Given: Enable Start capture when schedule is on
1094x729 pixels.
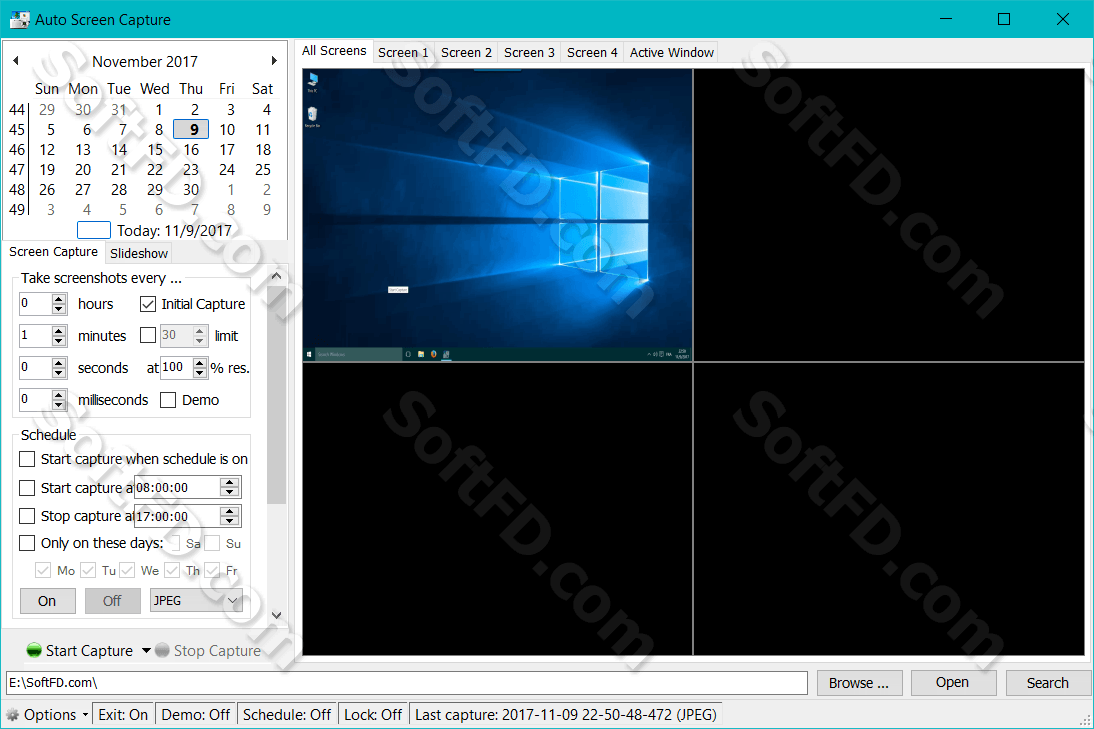Looking at the screenshot, I should pos(27,459).
